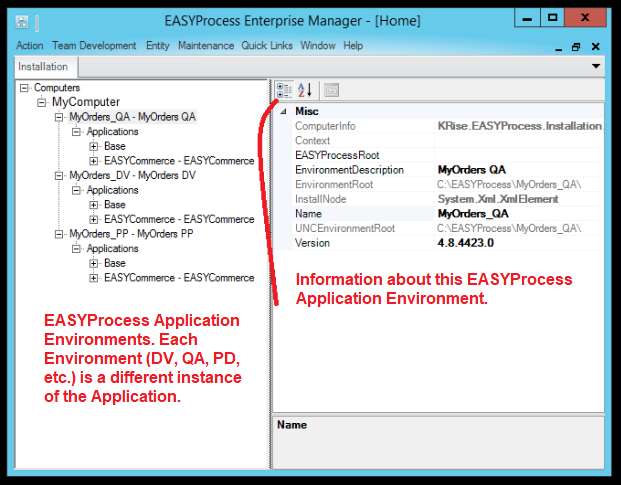The width and height of the screenshot is (621, 485).
Task: Select the EnvironmentRoot property label
Action: tap(334, 184)
